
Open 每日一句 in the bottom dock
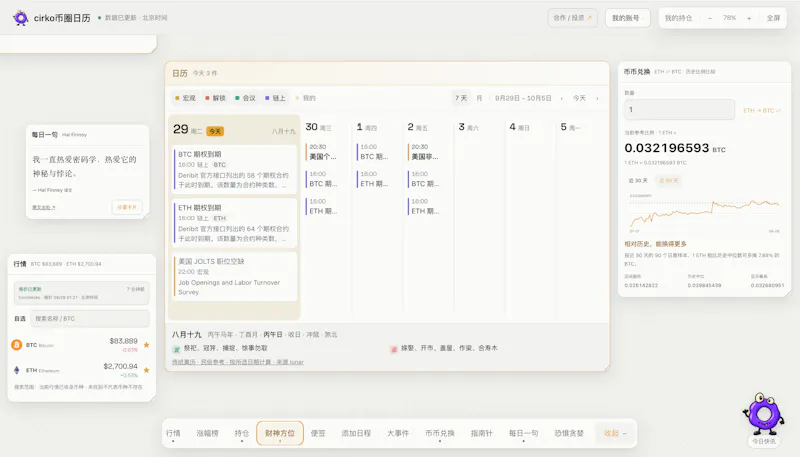[x=523, y=433]
